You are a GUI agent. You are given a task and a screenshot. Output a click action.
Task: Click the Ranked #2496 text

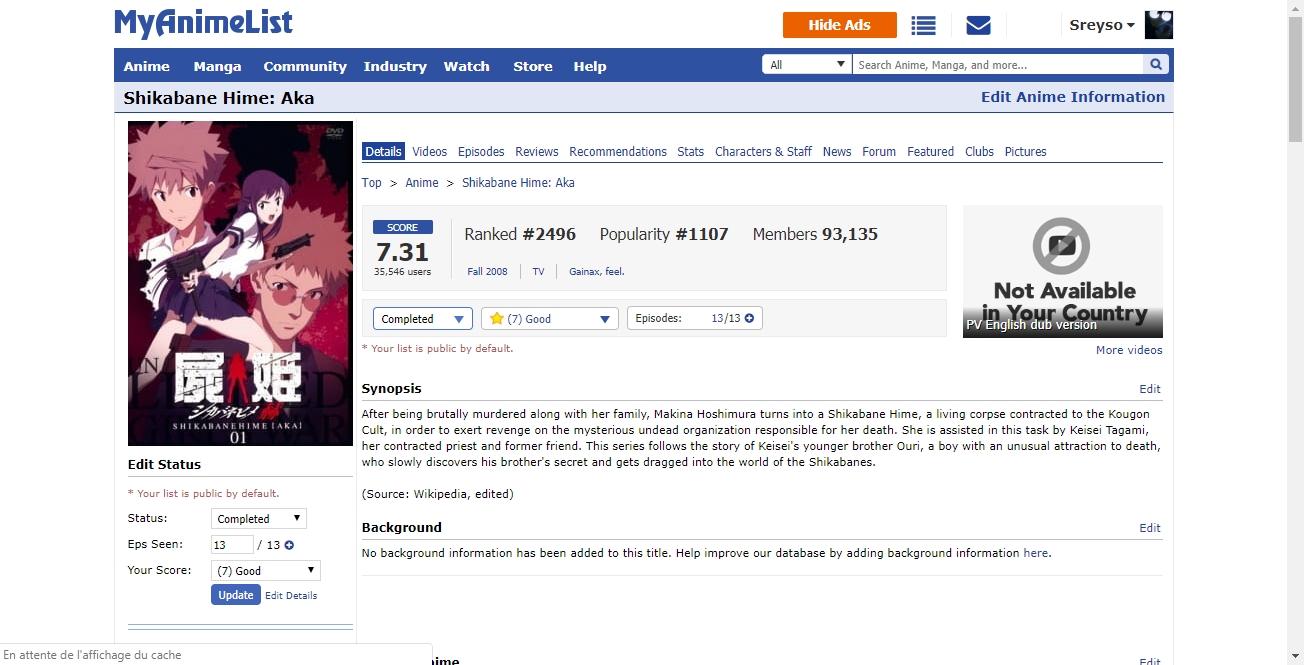[x=520, y=234]
